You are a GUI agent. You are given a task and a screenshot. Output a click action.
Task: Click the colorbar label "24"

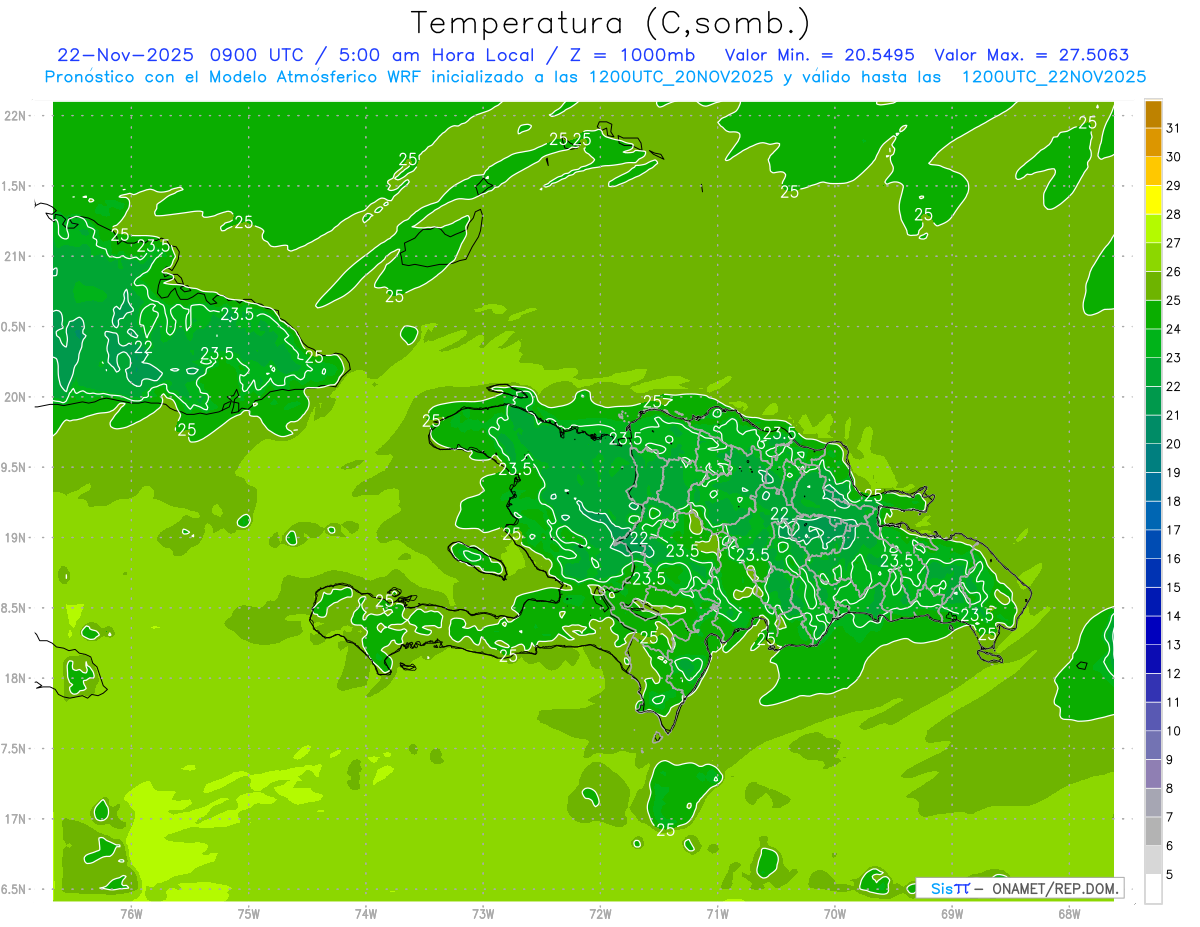coord(1174,329)
